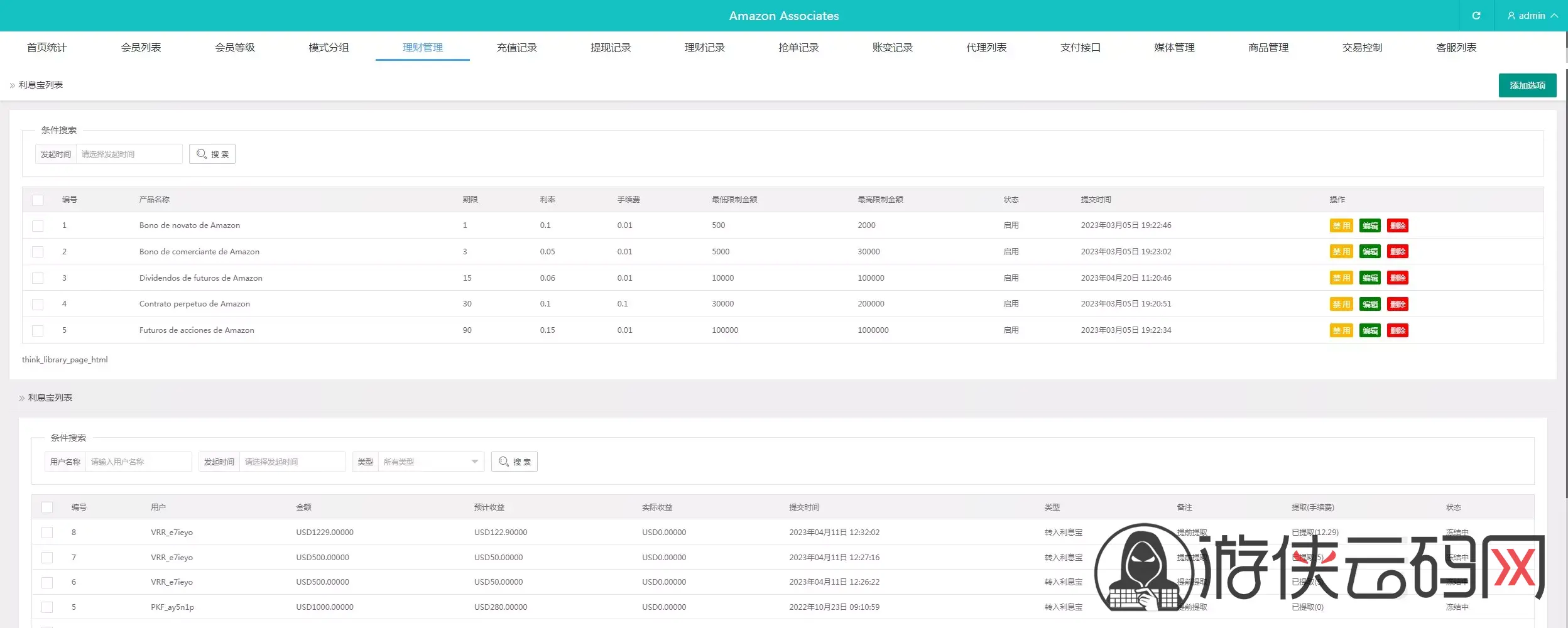1568x628 pixels.
Task: Go to the 支付接口 tab
Action: [x=1081, y=48]
